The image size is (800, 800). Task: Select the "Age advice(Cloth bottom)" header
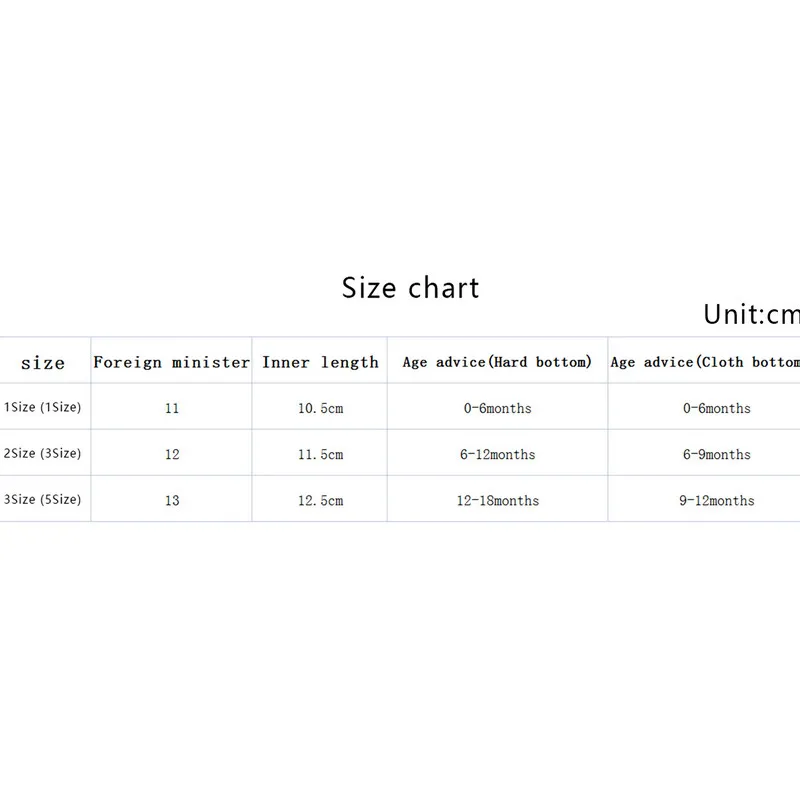click(705, 362)
